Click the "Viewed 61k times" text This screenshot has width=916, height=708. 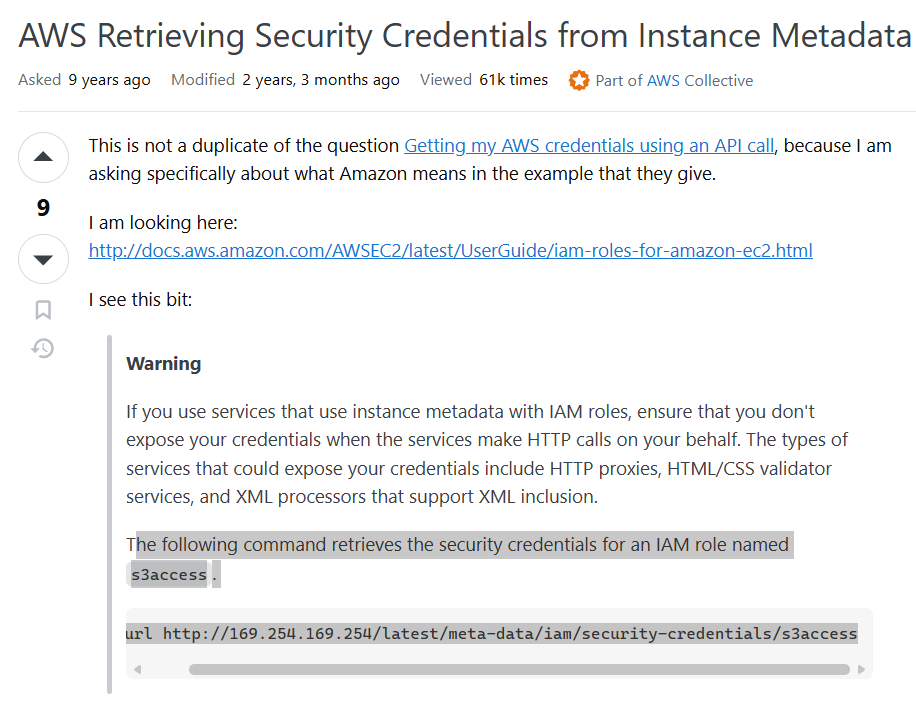click(484, 80)
